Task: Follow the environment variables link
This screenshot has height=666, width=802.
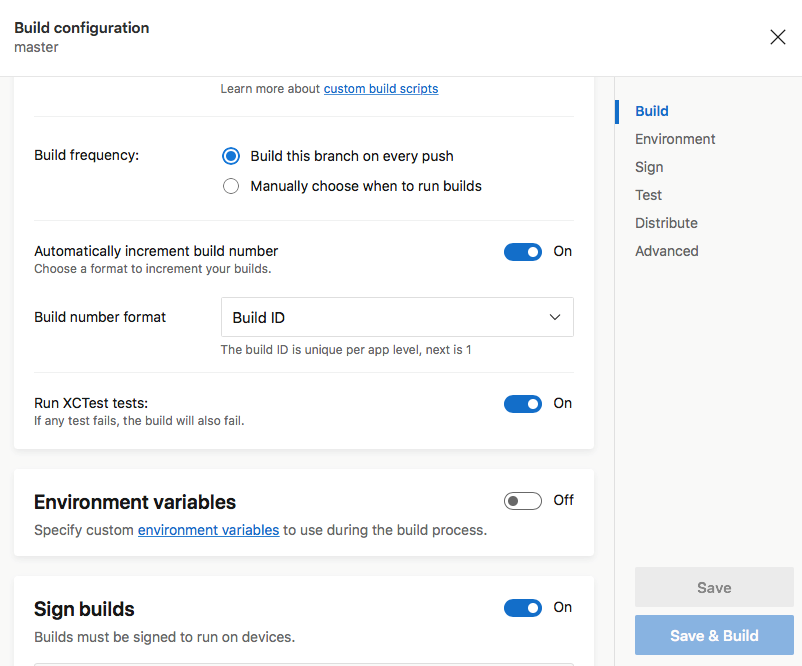Action: pos(208,530)
